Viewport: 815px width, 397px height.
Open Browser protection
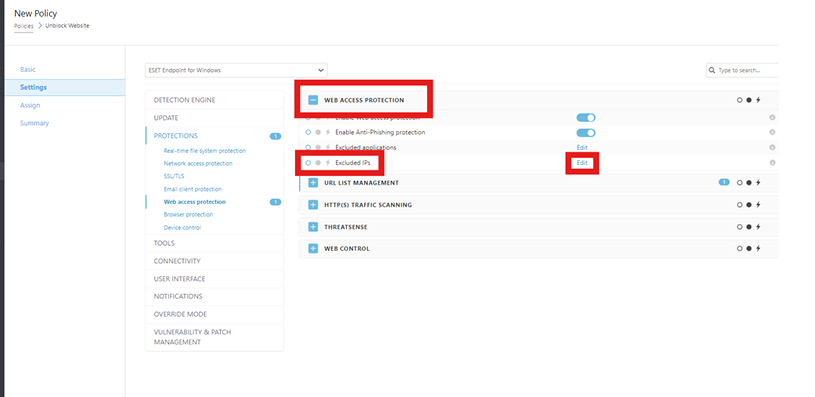(x=188, y=214)
